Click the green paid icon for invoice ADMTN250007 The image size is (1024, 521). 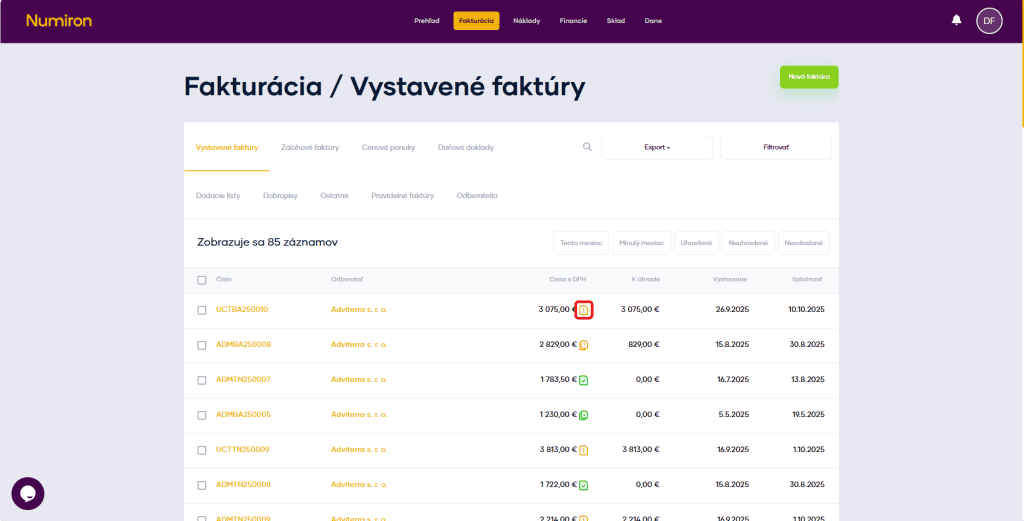584,380
